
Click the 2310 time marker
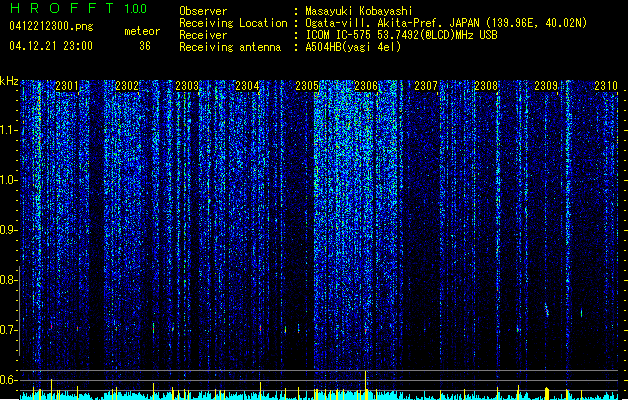606,86
